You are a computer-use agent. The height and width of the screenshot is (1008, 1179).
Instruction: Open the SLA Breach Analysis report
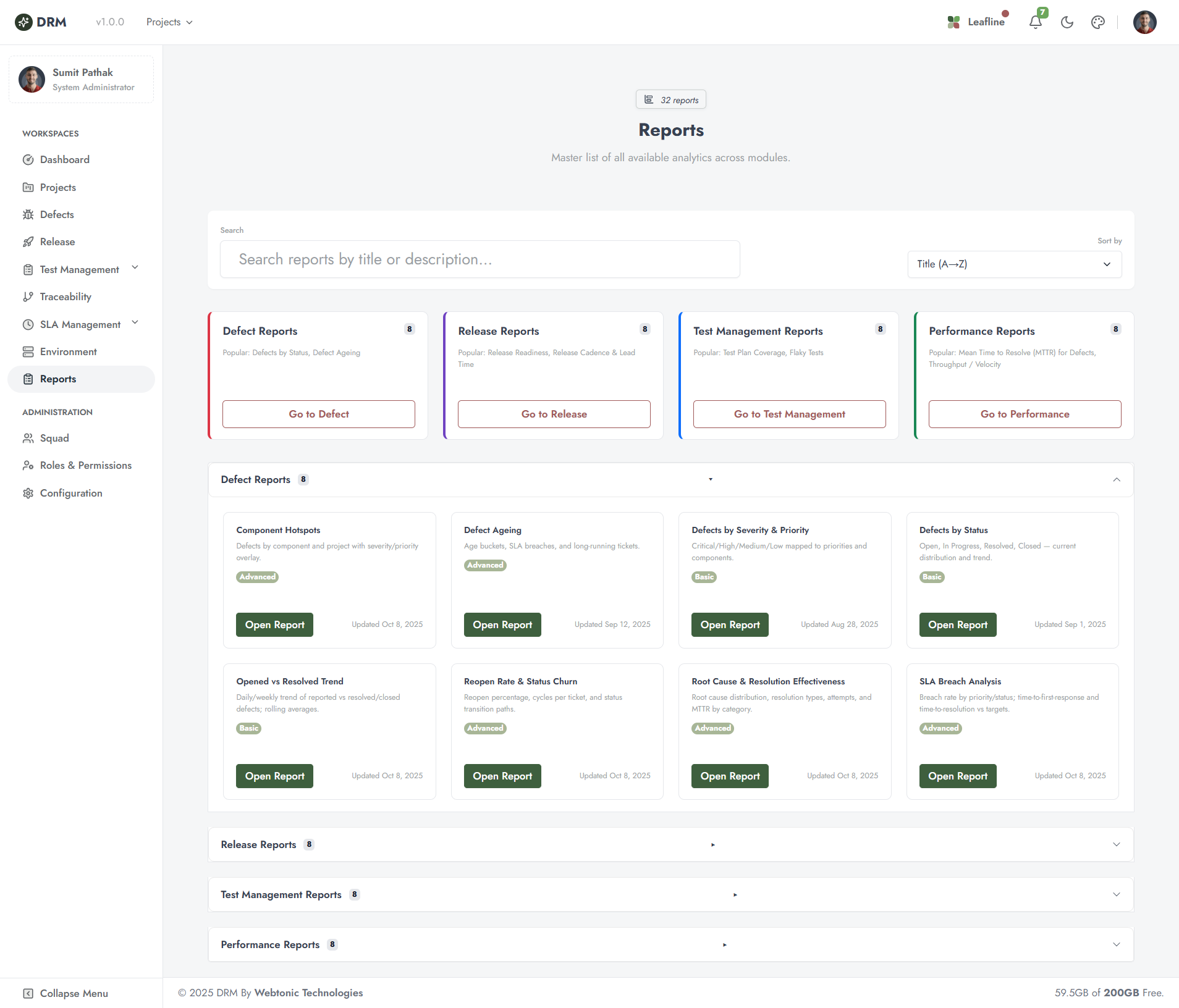click(957, 776)
